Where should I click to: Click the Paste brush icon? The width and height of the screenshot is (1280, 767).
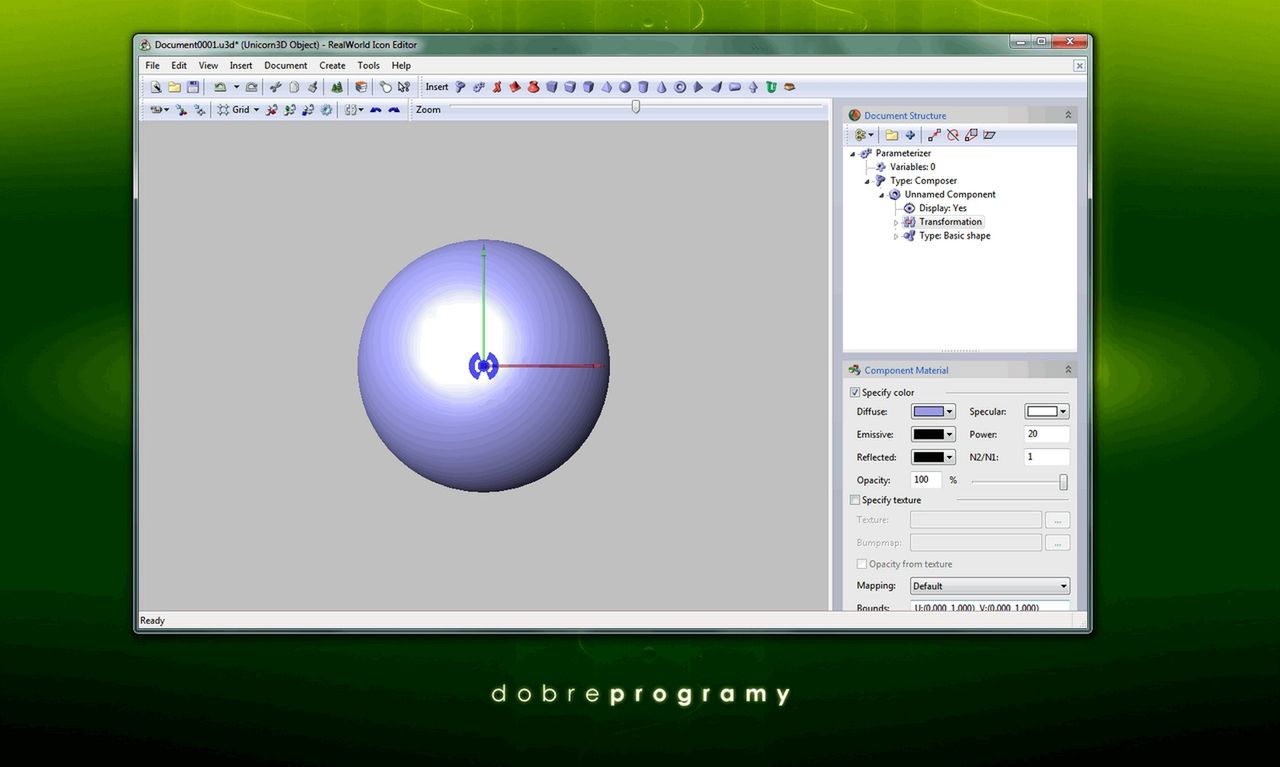311,87
